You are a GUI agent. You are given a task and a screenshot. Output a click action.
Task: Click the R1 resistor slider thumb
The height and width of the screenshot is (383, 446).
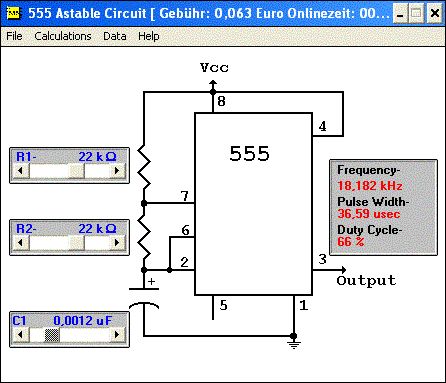point(76,171)
